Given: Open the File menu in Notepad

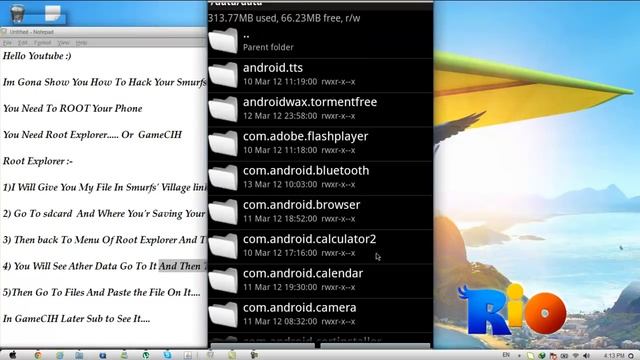Looking at the screenshot, I should (x=7, y=42).
